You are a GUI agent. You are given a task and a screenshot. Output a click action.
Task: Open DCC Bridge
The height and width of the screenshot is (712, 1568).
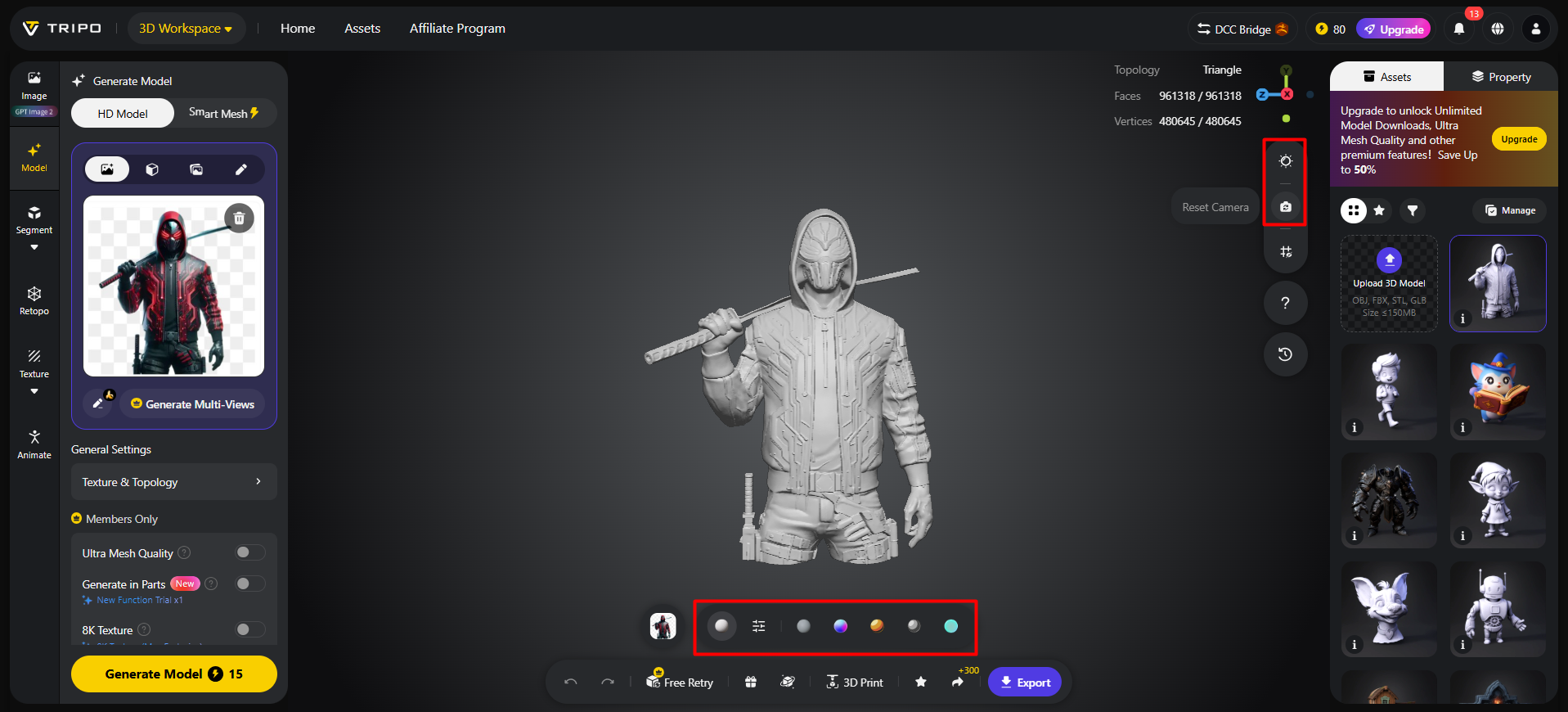1242,29
